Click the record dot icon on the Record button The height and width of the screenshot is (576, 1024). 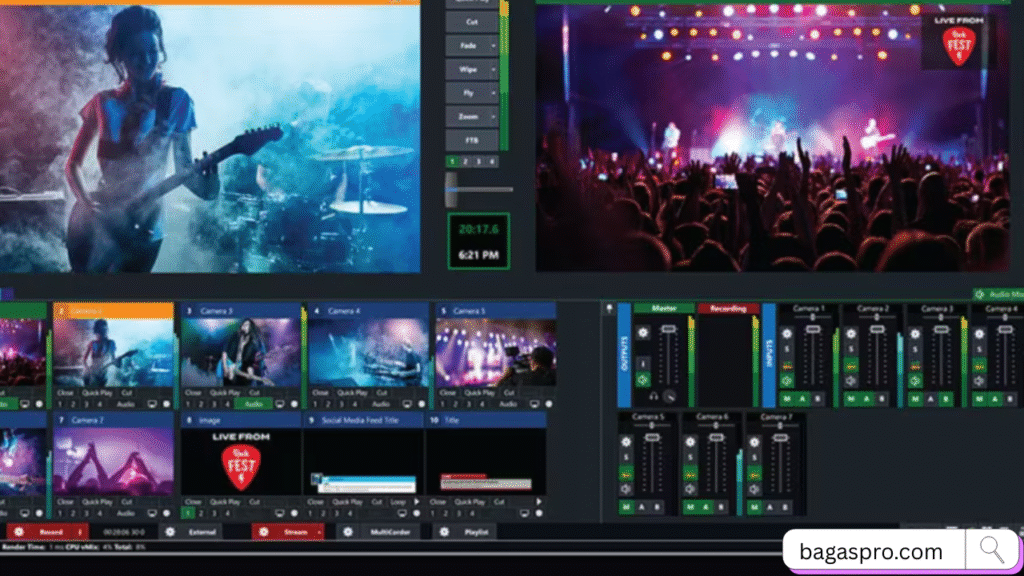coord(18,531)
